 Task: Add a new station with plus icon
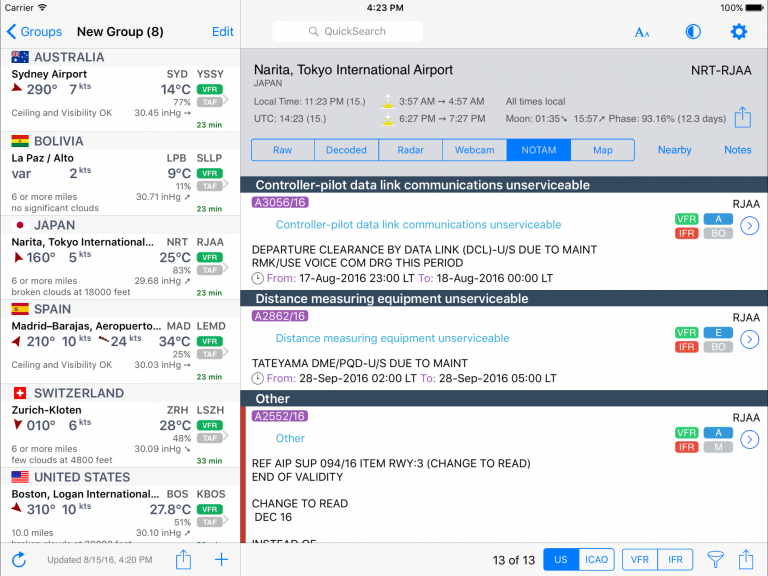tap(221, 559)
